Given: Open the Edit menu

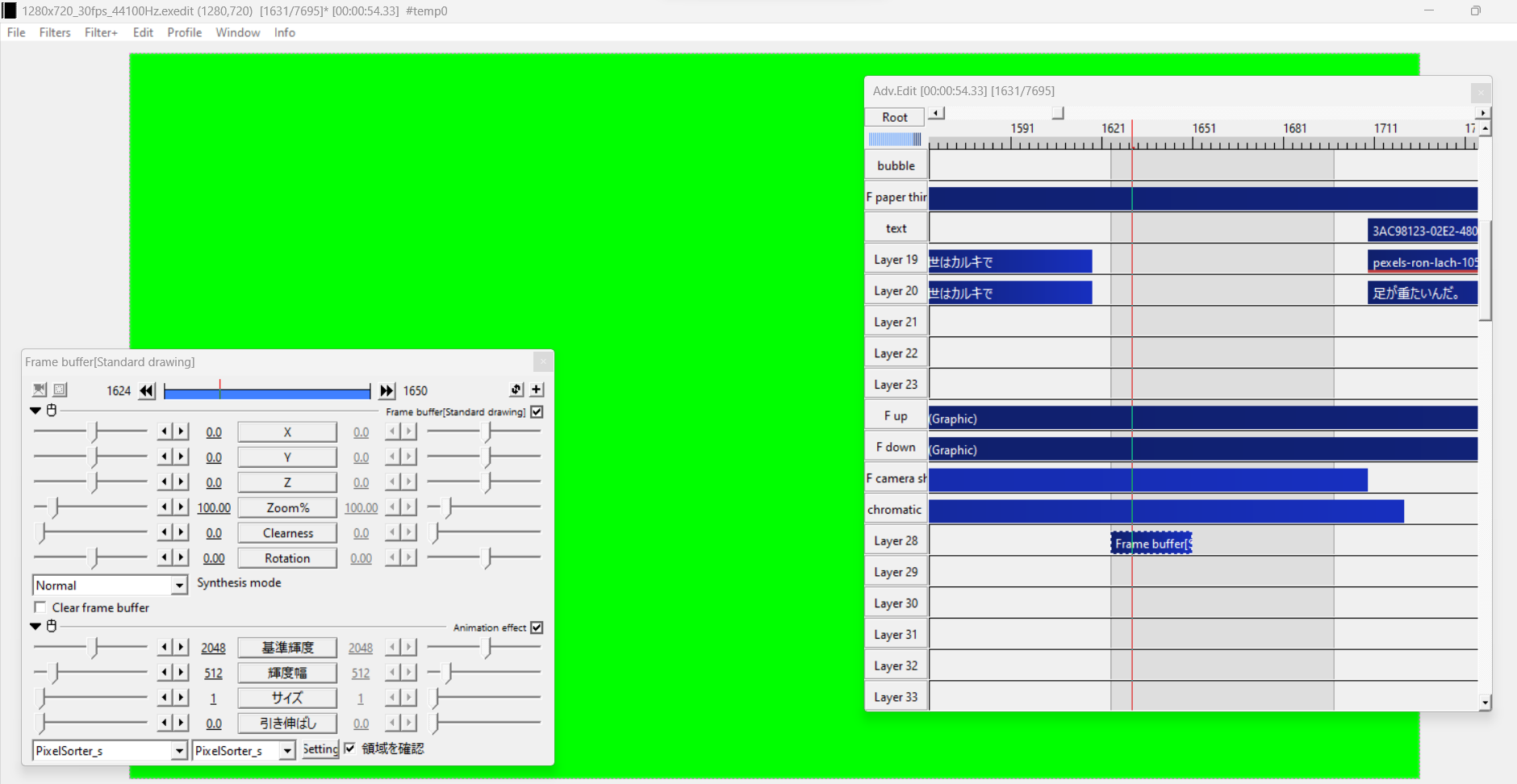Looking at the screenshot, I should coord(143,32).
